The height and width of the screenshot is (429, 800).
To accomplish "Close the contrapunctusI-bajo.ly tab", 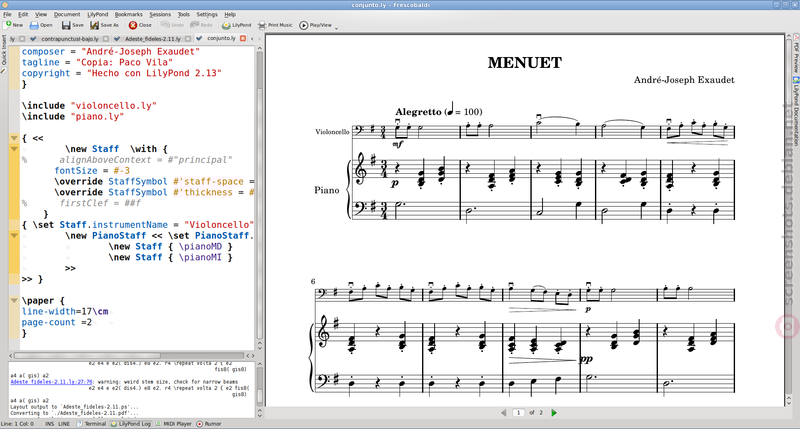I will coord(106,38).
